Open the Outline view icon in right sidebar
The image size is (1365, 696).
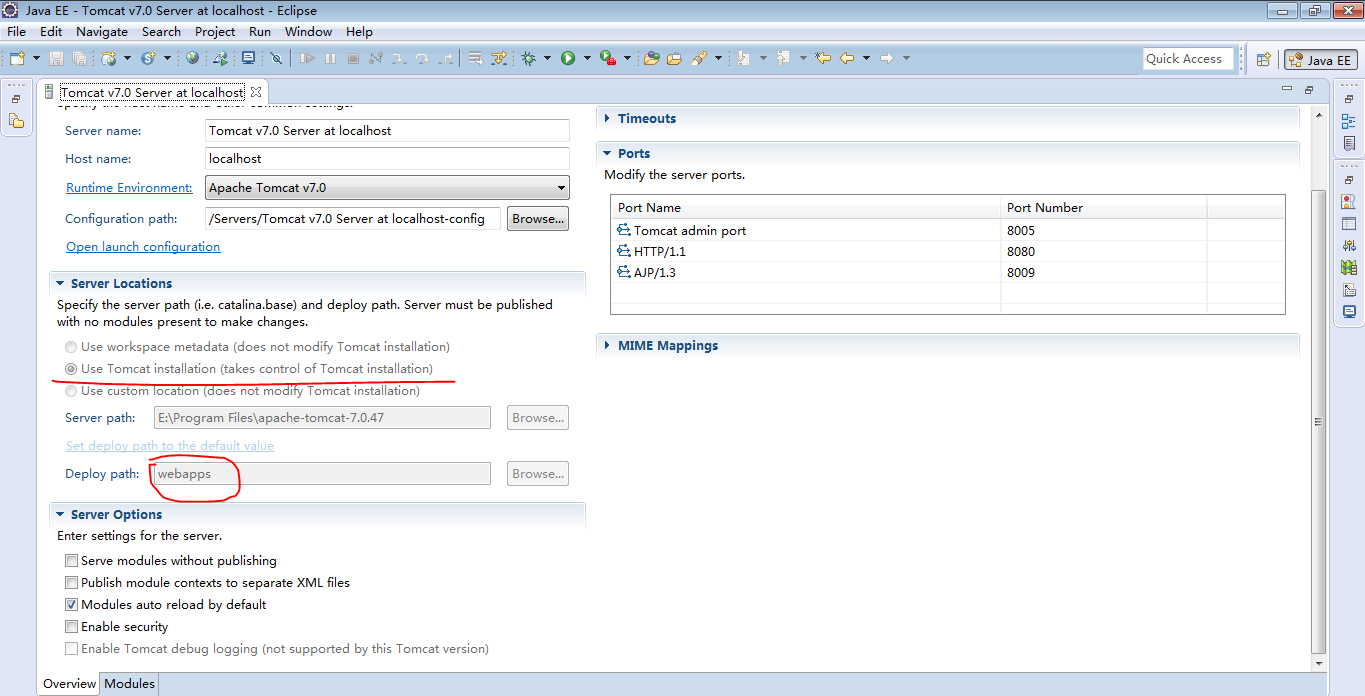[x=1349, y=121]
